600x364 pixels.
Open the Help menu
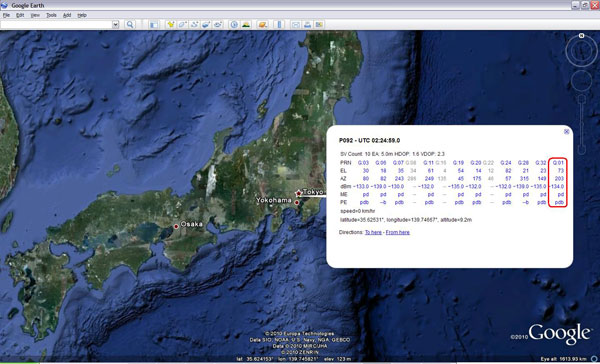coord(82,15)
